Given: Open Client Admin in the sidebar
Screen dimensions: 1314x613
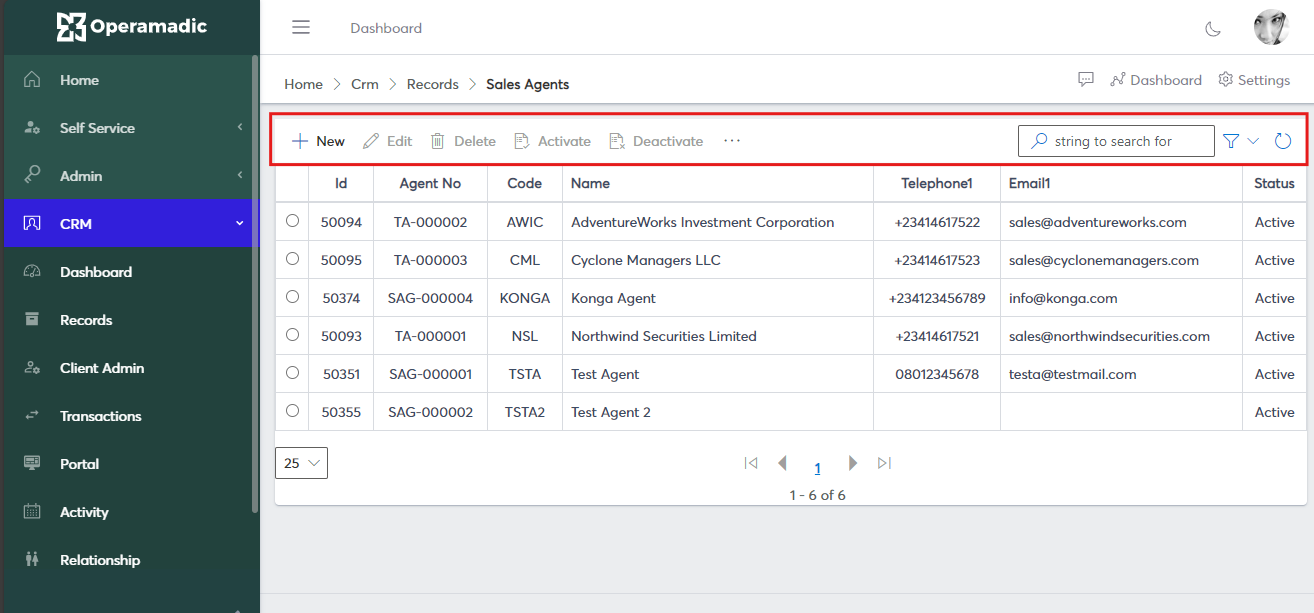Looking at the screenshot, I should 126,368.
